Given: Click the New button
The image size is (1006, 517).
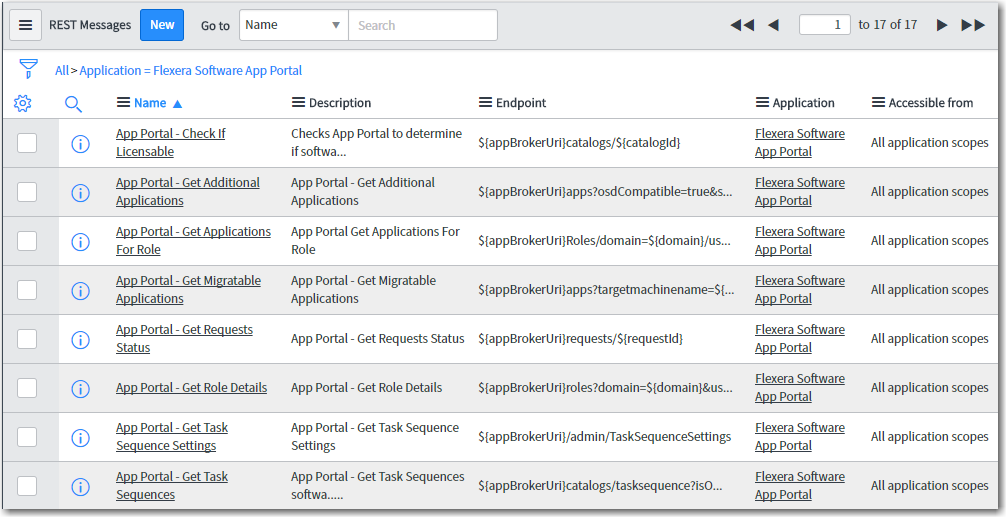Looking at the screenshot, I should [x=162, y=25].
